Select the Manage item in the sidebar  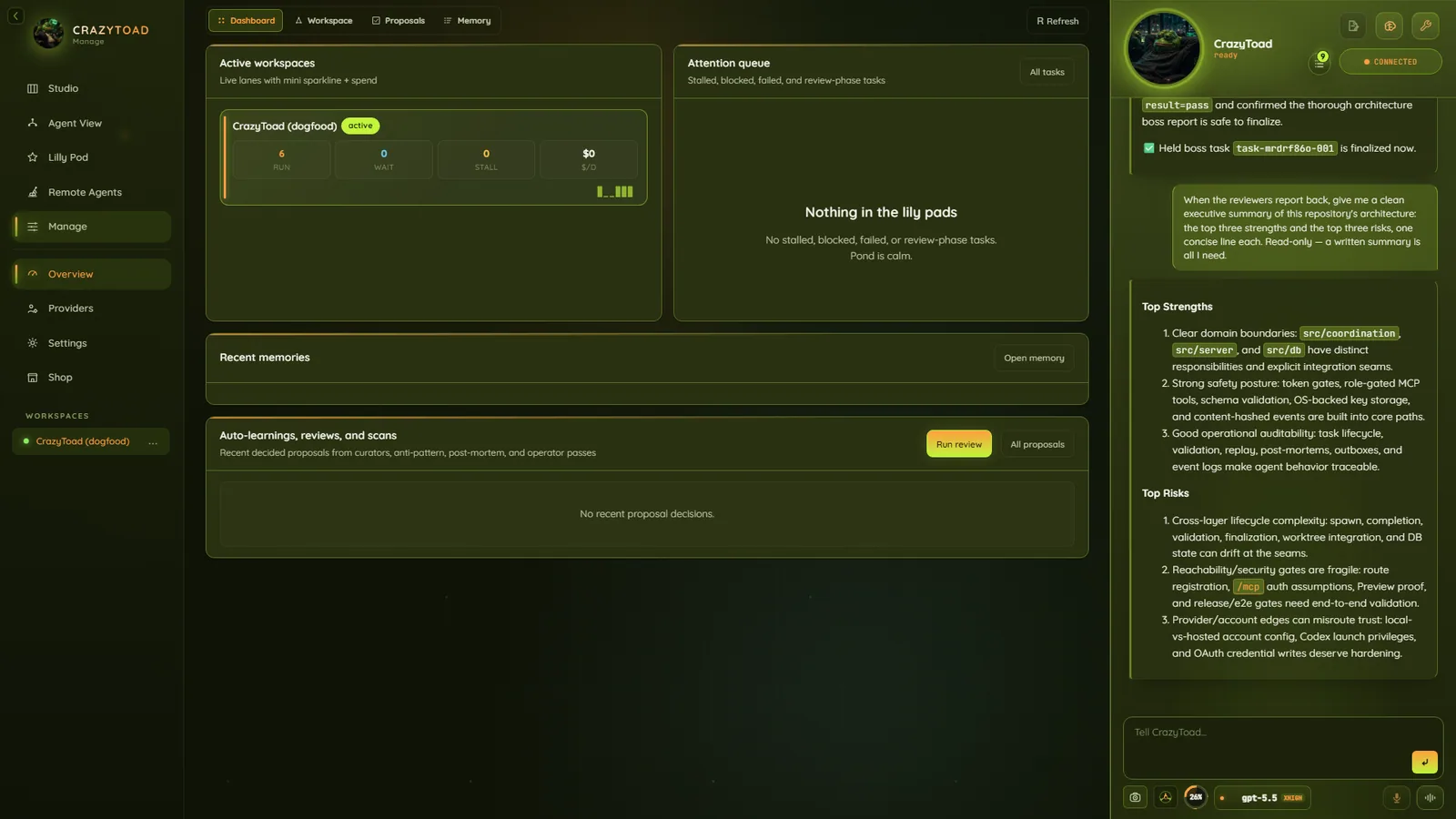(x=91, y=227)
